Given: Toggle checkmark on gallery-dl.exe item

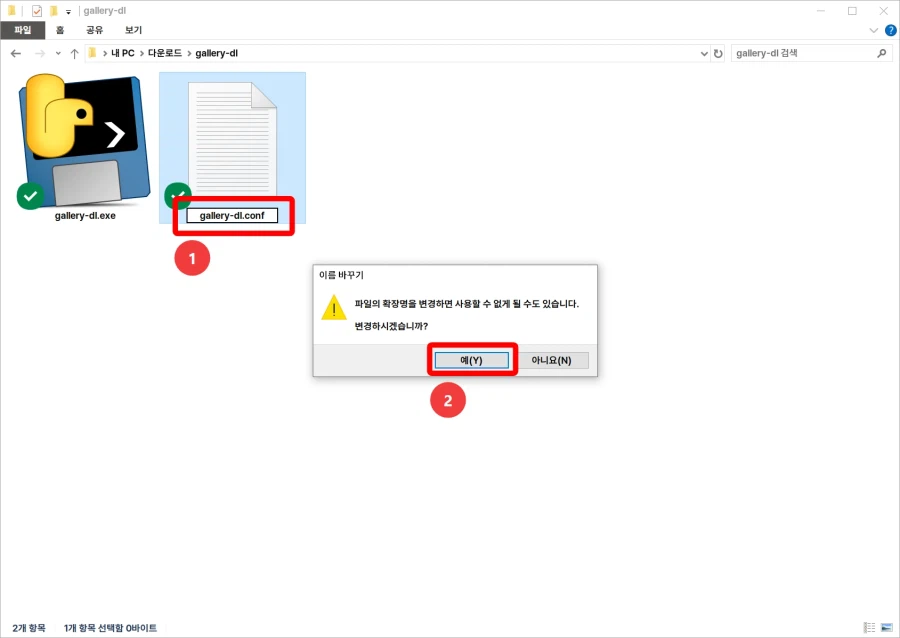Looking at the screenshot, I should (x=30, y=196).
